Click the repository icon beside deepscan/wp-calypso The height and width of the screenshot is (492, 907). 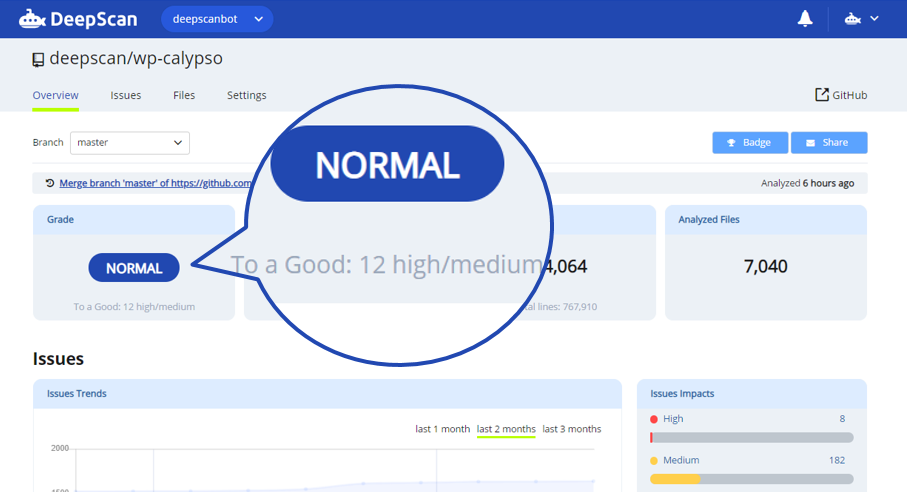(38, 60)
